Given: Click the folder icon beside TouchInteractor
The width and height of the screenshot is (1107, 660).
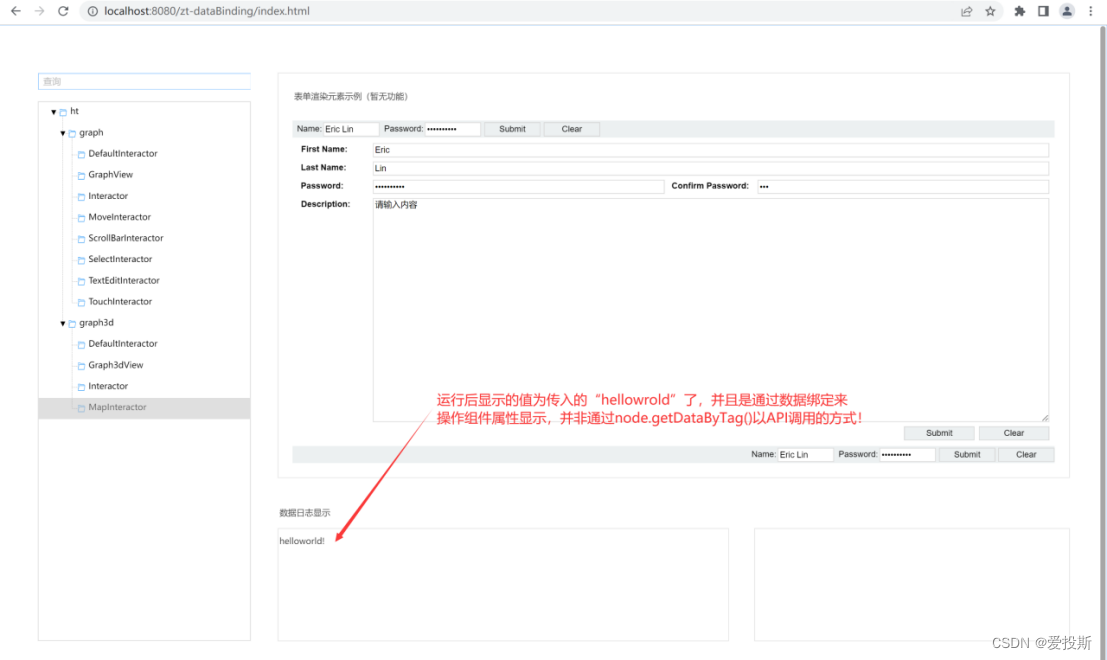Looking at the screenshot, I should (x=79, y=301).
